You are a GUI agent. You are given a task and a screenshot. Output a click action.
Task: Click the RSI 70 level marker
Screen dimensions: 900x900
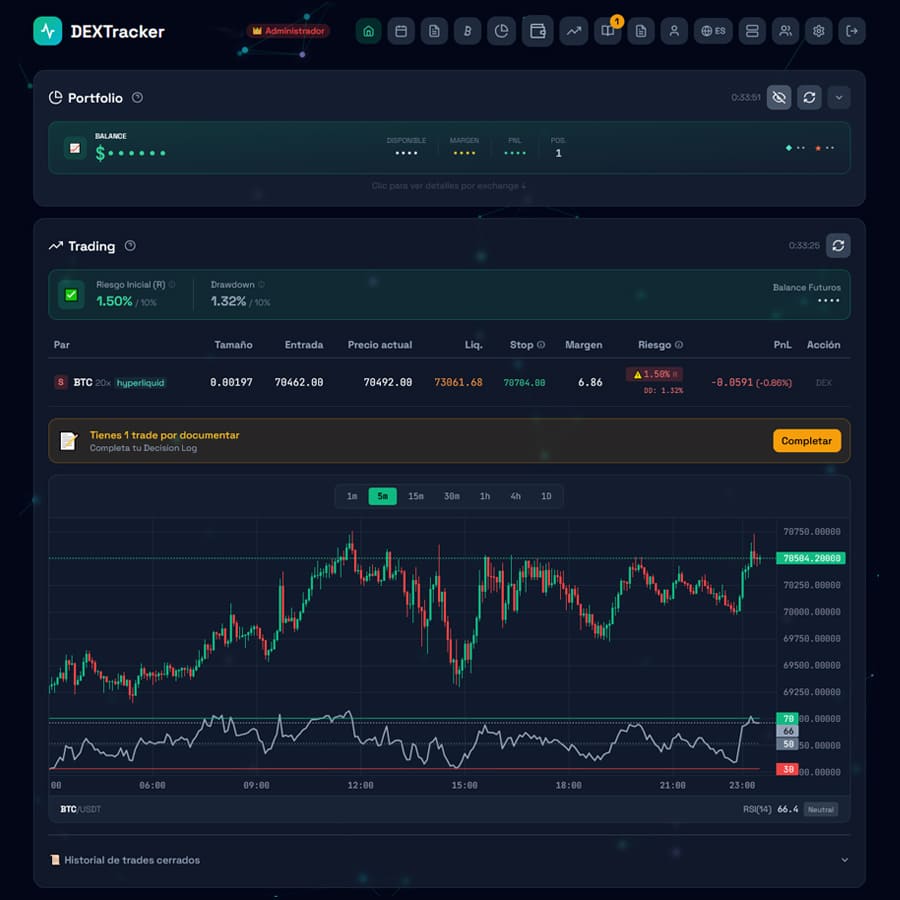(788, 718)
